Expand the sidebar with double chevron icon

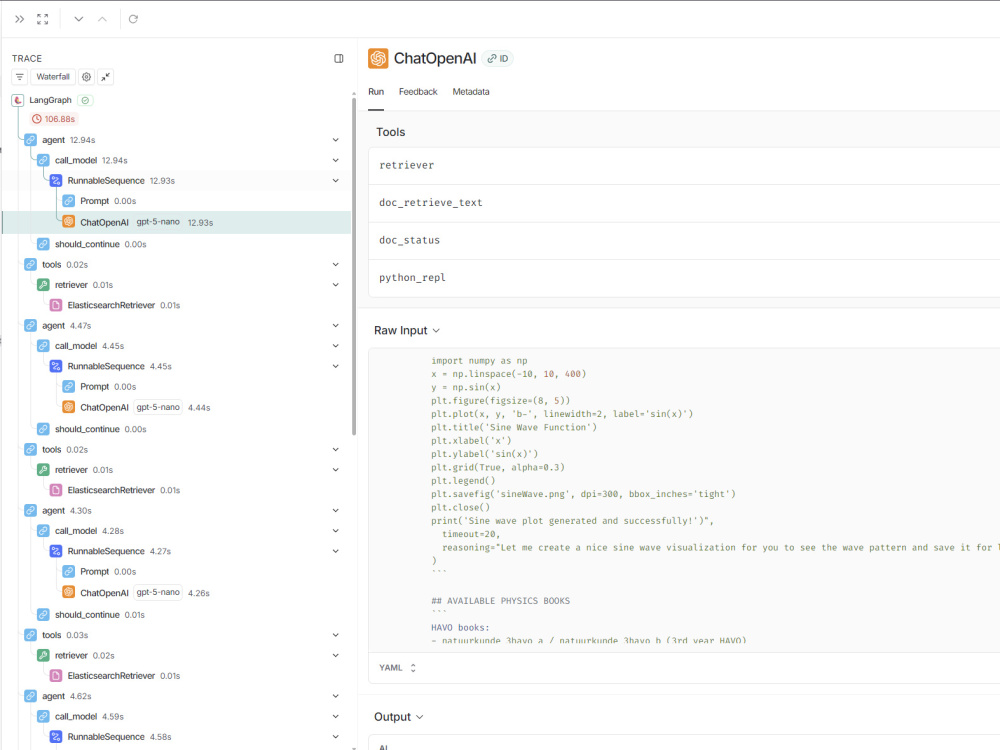tap(20, 19)
